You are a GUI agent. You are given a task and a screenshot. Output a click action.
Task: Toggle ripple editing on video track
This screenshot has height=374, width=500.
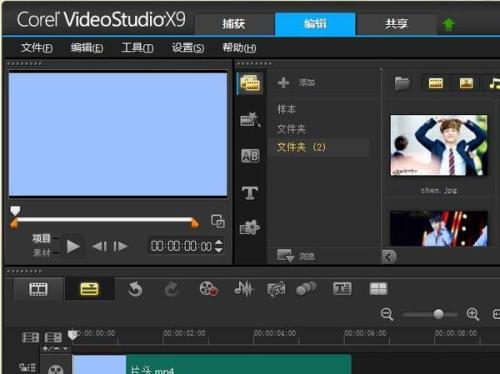(x=27, y=368)
